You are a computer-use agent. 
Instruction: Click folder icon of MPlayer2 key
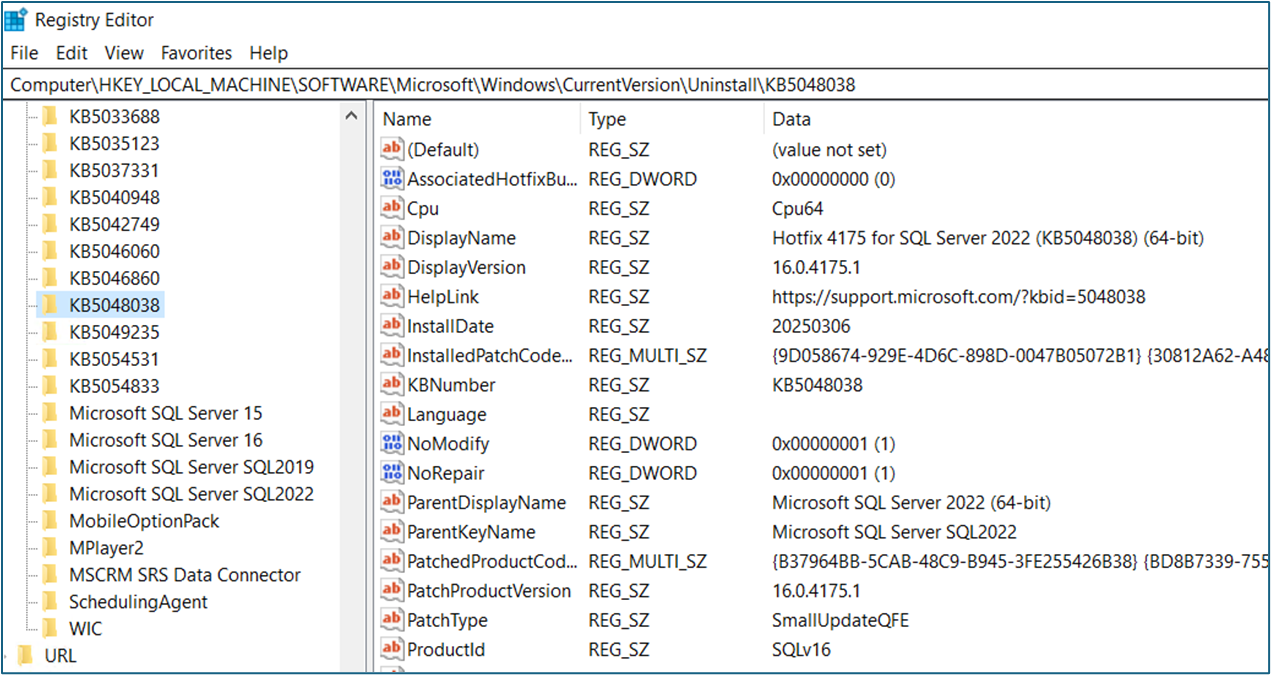coord(50,548)
